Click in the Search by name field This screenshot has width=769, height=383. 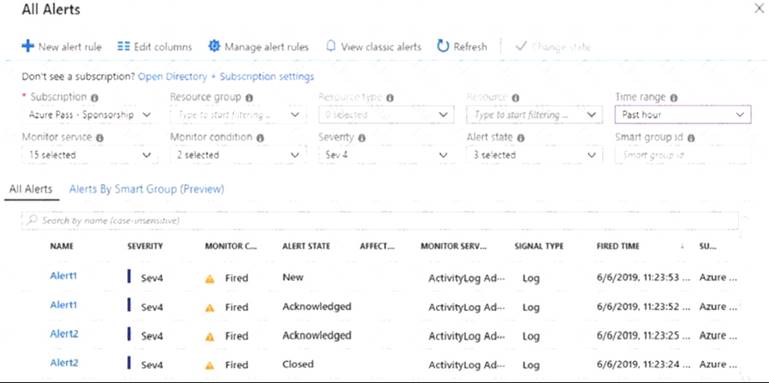(x=380, y=221)
